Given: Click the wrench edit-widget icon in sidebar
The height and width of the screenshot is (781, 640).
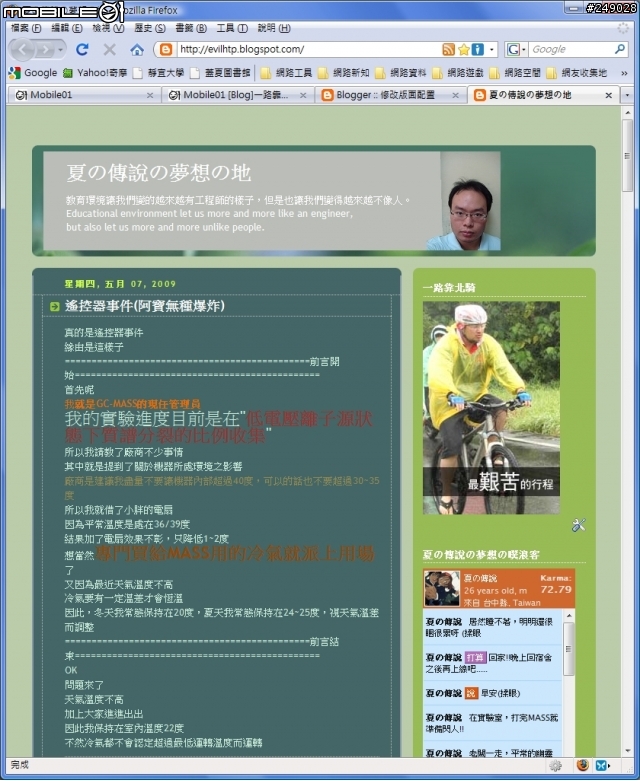Looking at the screenshot, I should pos(579,525).
